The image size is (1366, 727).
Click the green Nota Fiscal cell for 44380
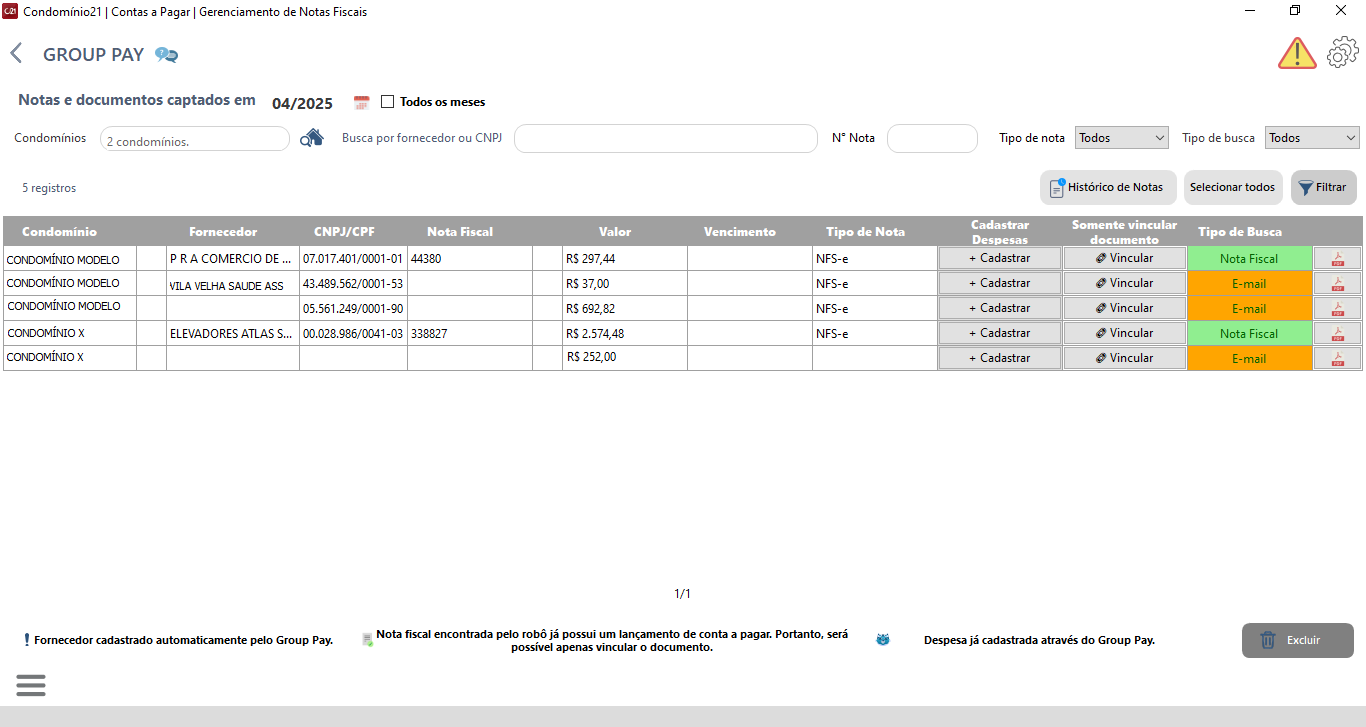[x=1249, y=258]
